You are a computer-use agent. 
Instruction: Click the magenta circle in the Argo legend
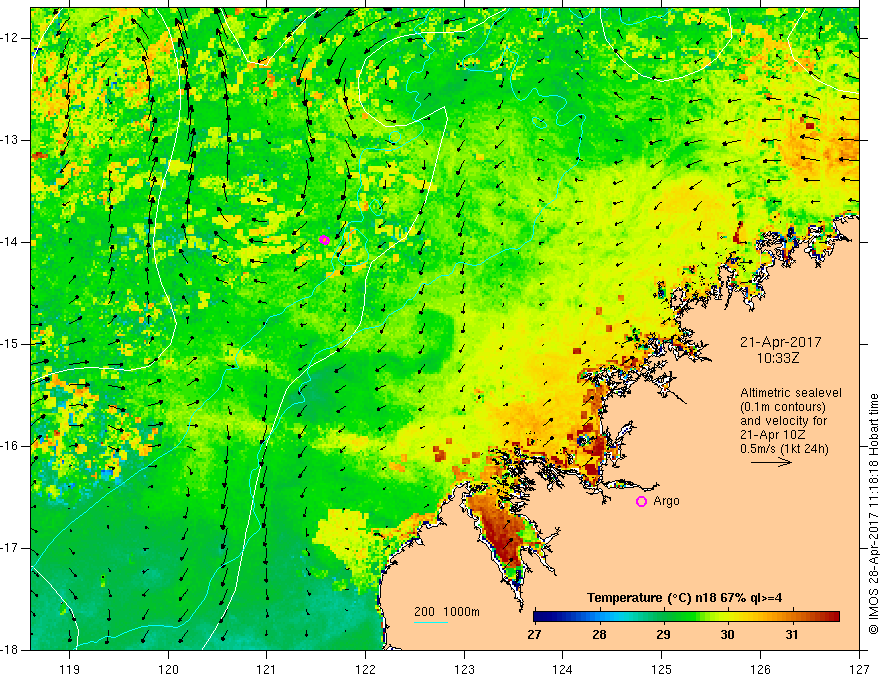(641, 502)
